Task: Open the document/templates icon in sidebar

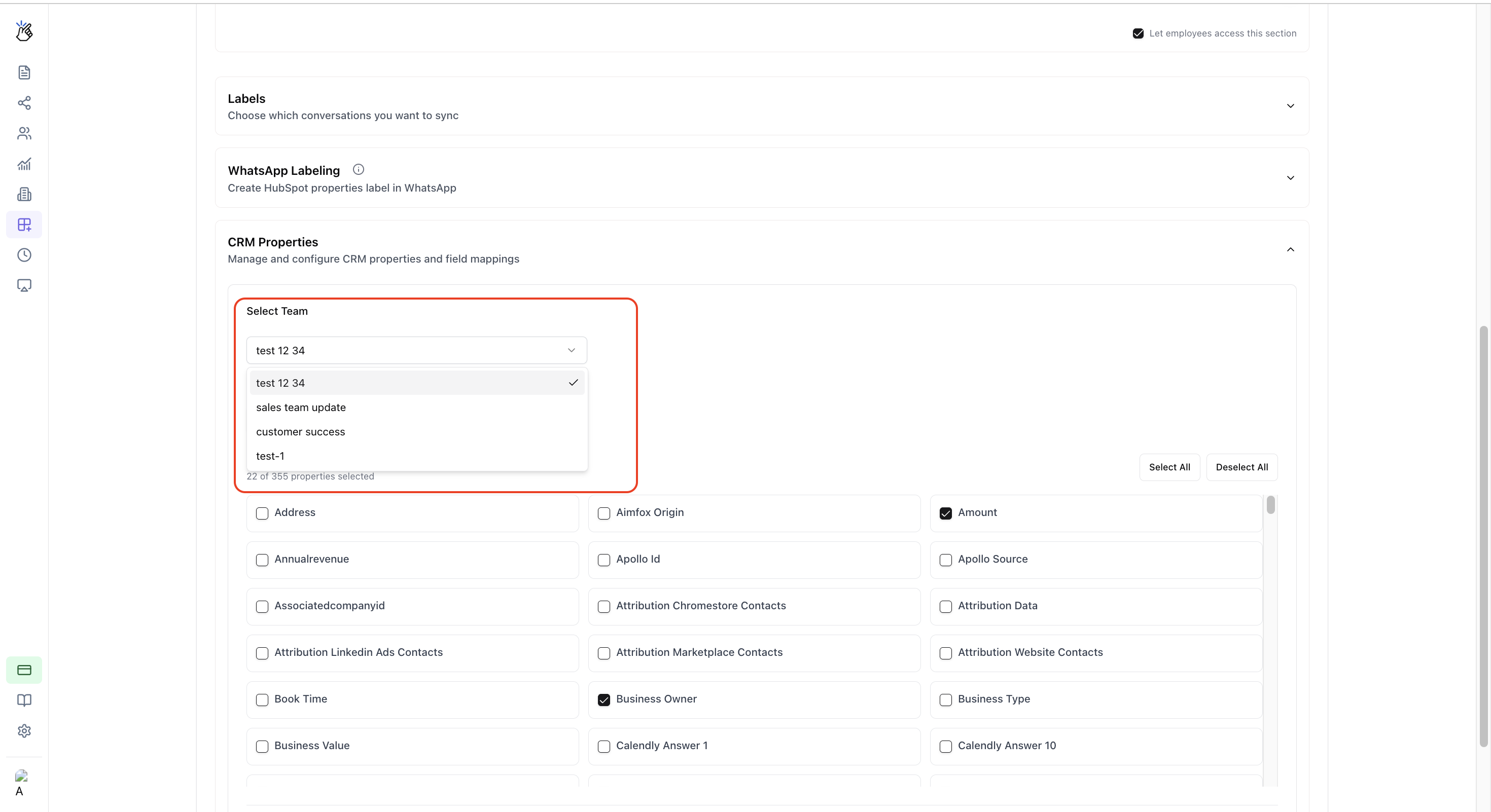Action: click(24, 71)
